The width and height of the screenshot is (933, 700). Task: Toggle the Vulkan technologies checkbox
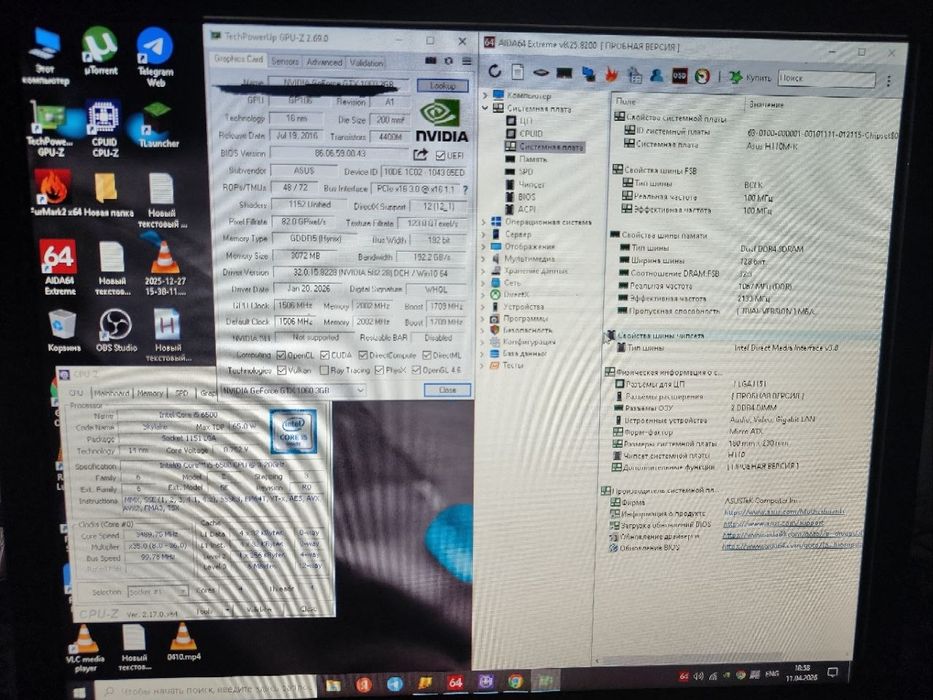281,370
